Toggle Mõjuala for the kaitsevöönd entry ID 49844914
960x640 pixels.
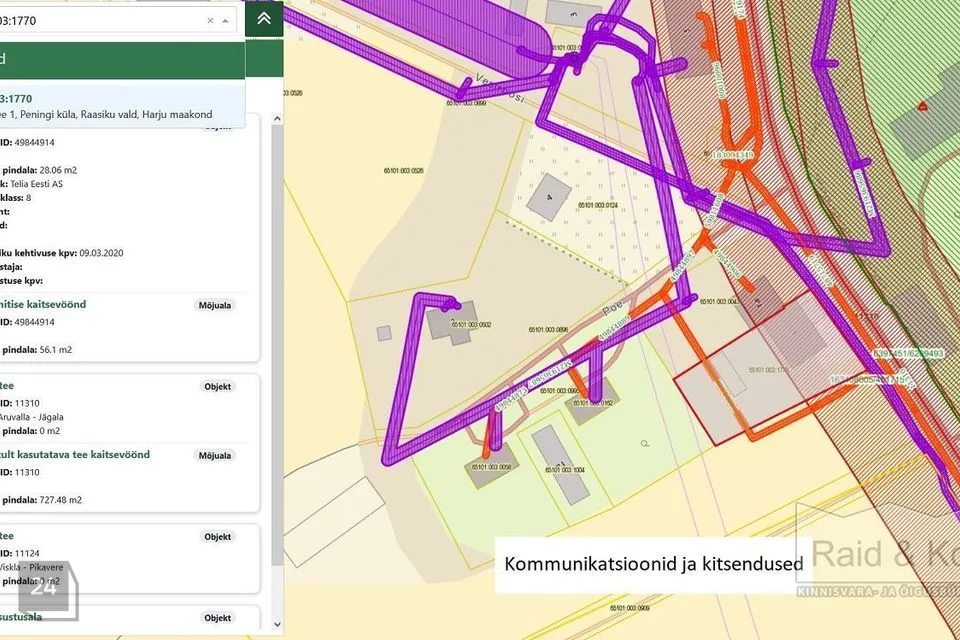tap(215, 305)
